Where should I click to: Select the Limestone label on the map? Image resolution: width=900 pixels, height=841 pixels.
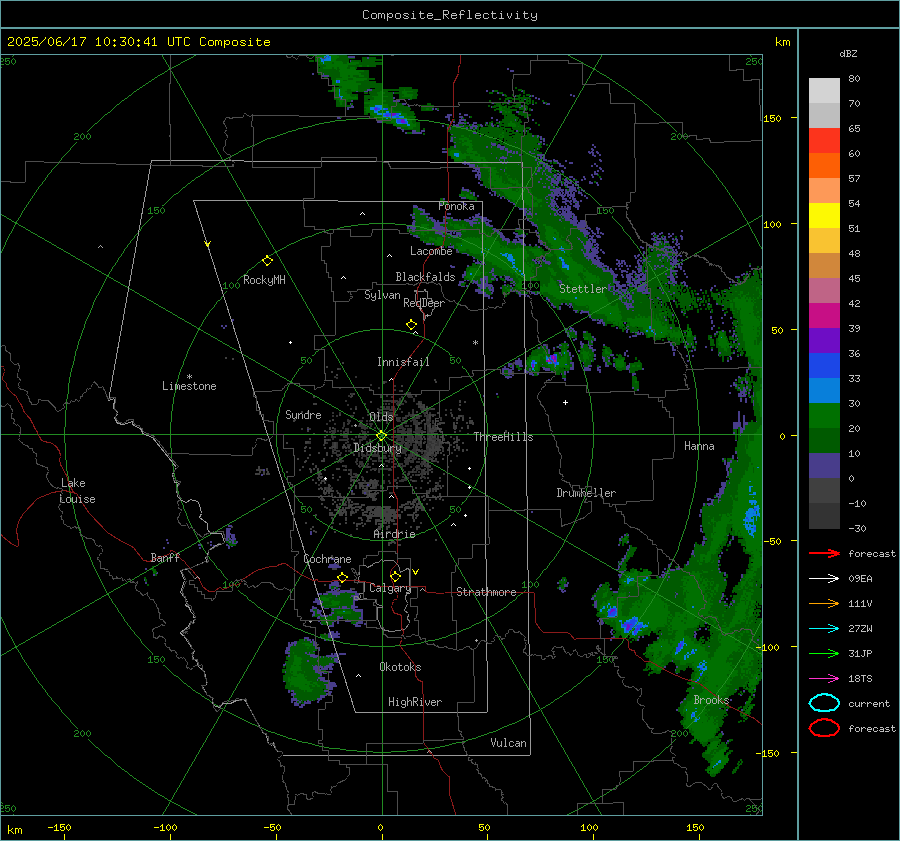[x=189, y=386]
